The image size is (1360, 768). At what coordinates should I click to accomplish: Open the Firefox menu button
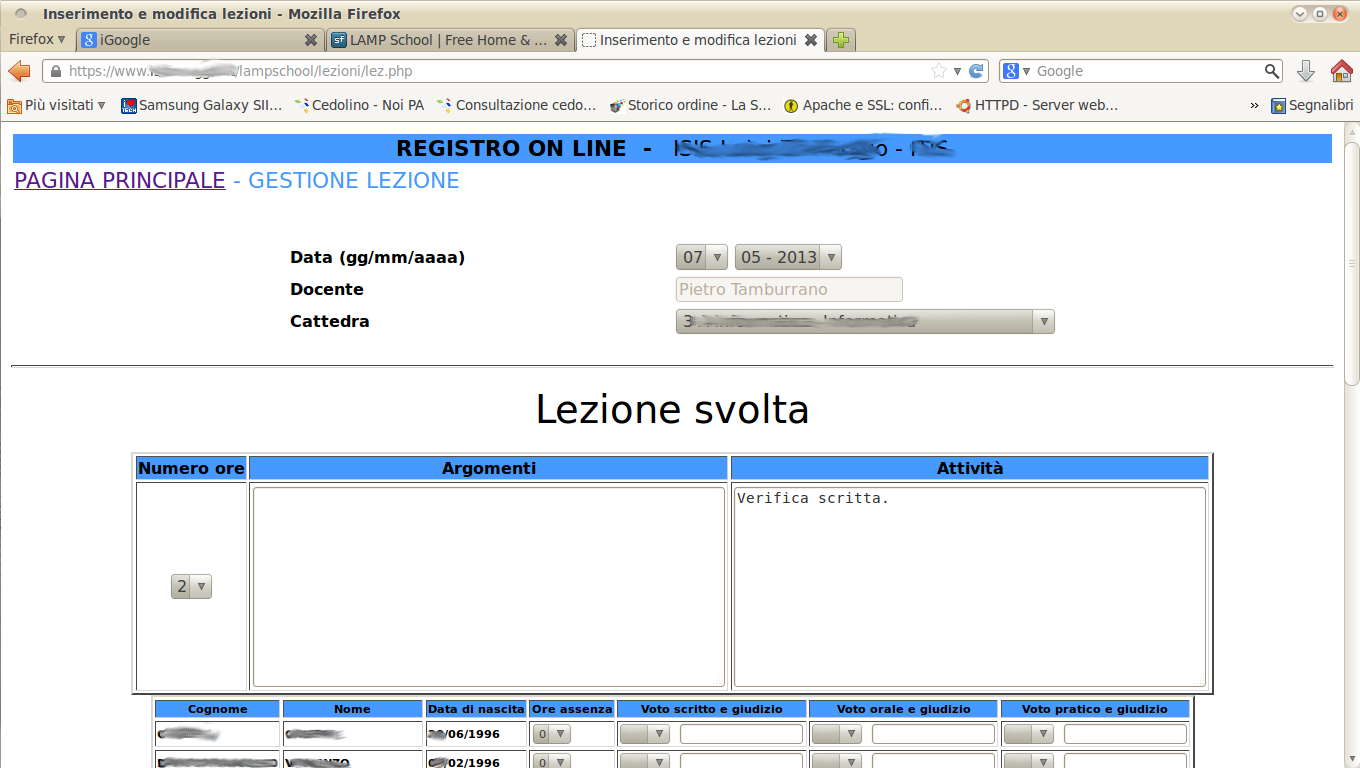point(37,40)
